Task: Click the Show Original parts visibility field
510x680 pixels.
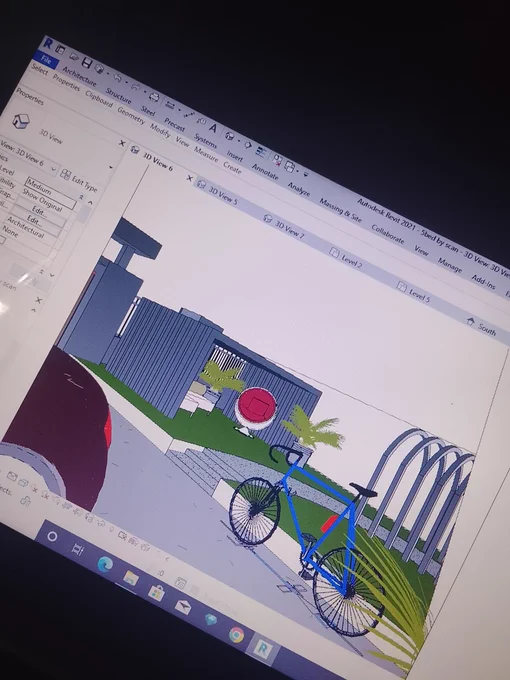Action: click(42, 199)
